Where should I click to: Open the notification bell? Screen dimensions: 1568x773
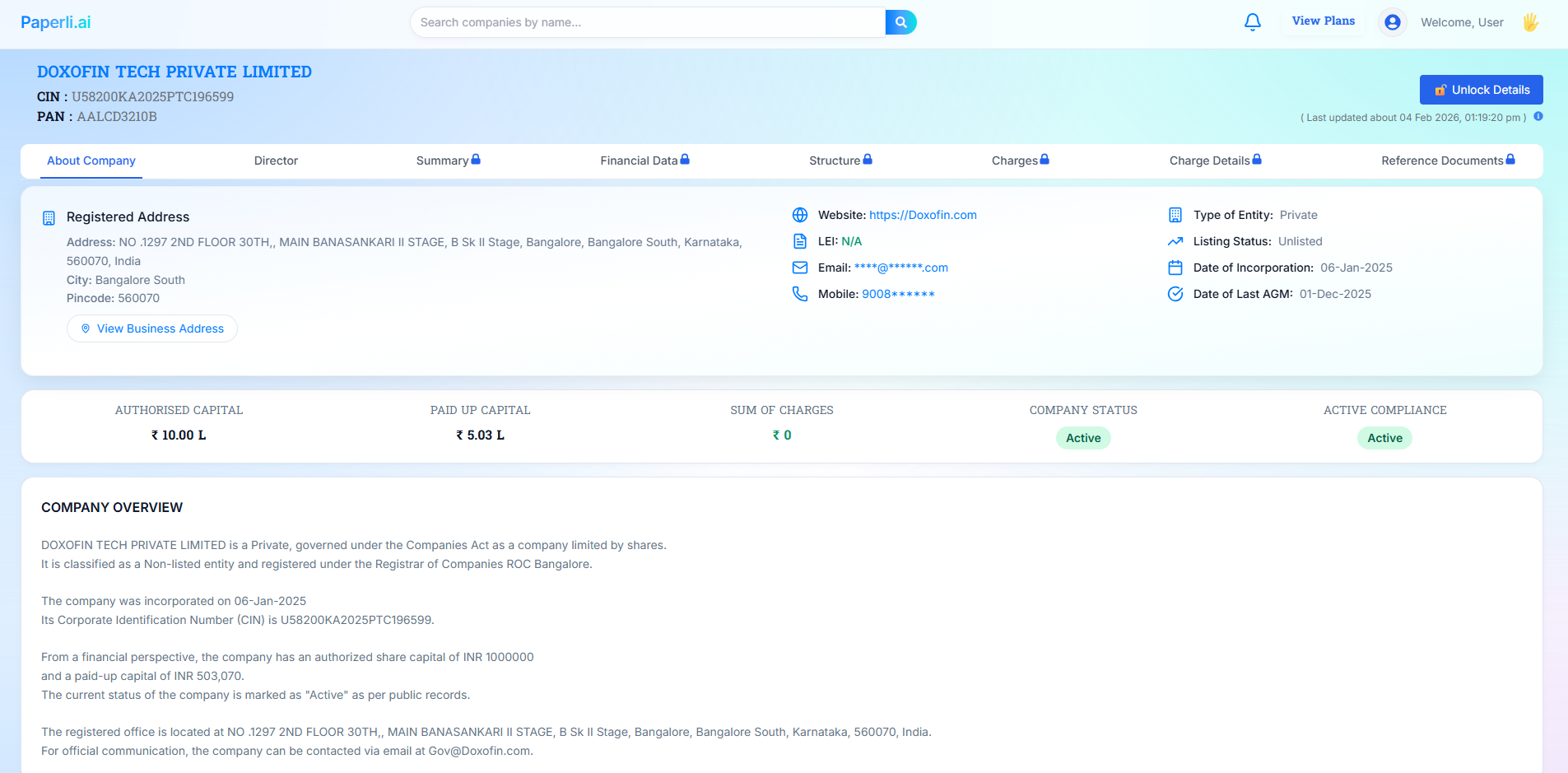point(1253,22)
